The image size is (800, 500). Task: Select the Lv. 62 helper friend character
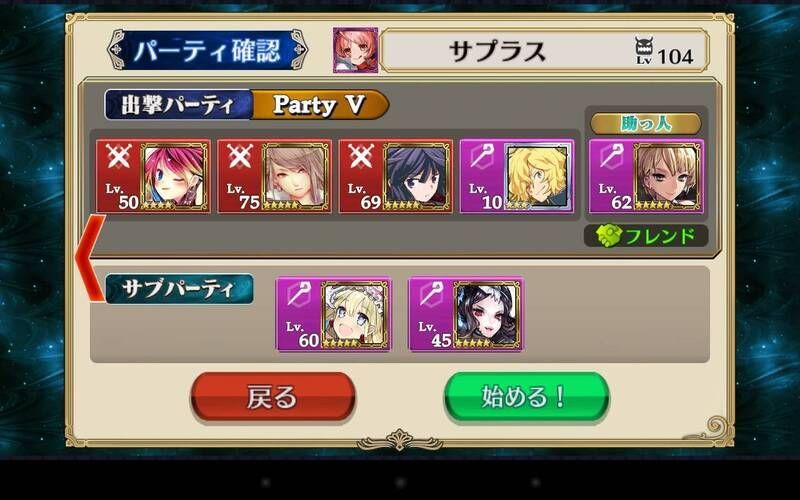pos(646,177)
